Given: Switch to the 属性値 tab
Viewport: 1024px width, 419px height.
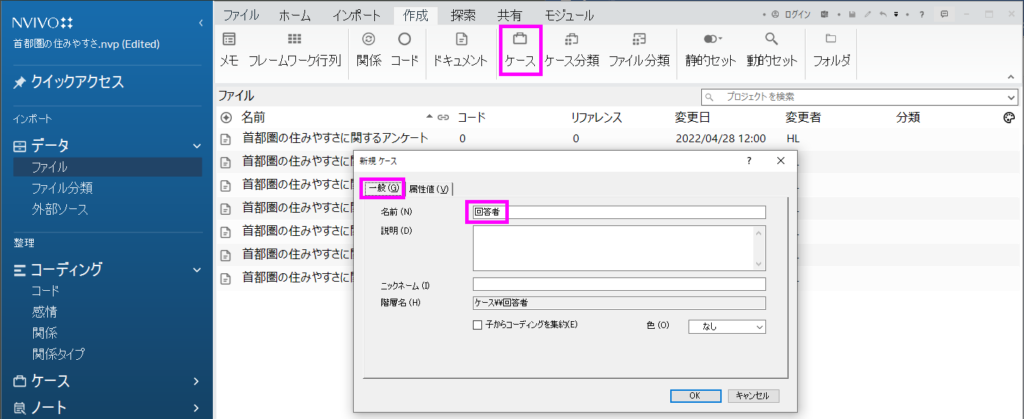Looking at the screenshot, I should click(429, 189).
